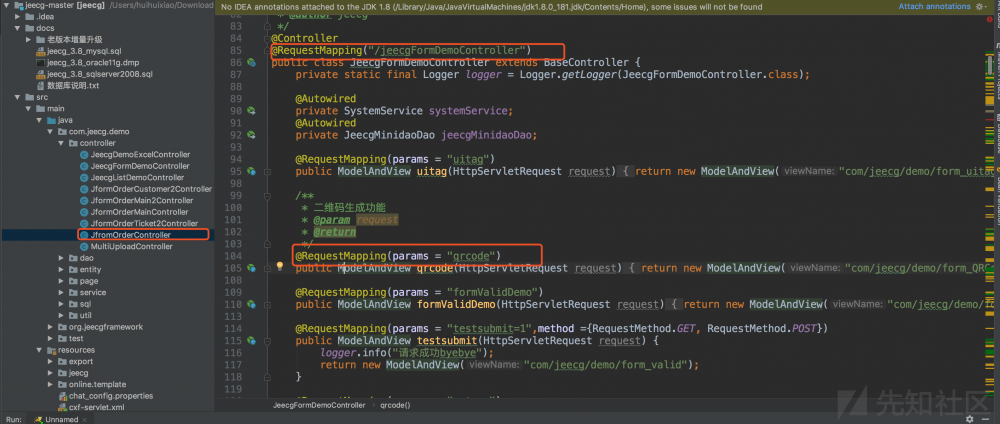Image resolution: width=1000 pixels, height=424 pixels.
Task: Select the export folder under resources
Action: tap(81, 361)
